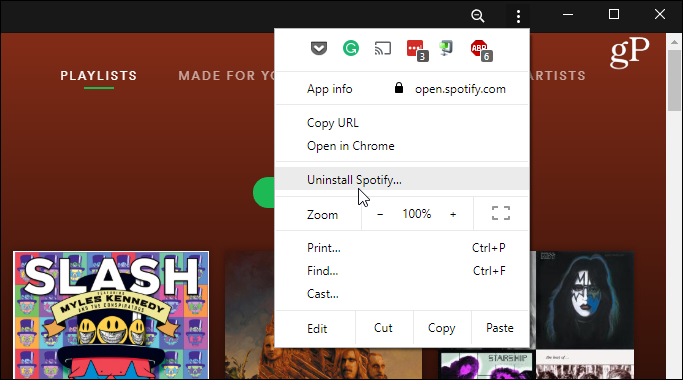Click the lock icon beside open.spotify.com
The height and width of the screenshot is (380, 683).
coord(399,88)
